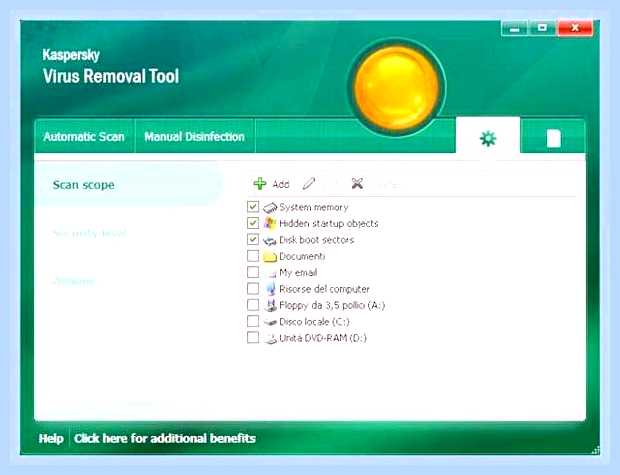Click the Documenti folder icon
620x475 pixels.
[x=270, y=256]
